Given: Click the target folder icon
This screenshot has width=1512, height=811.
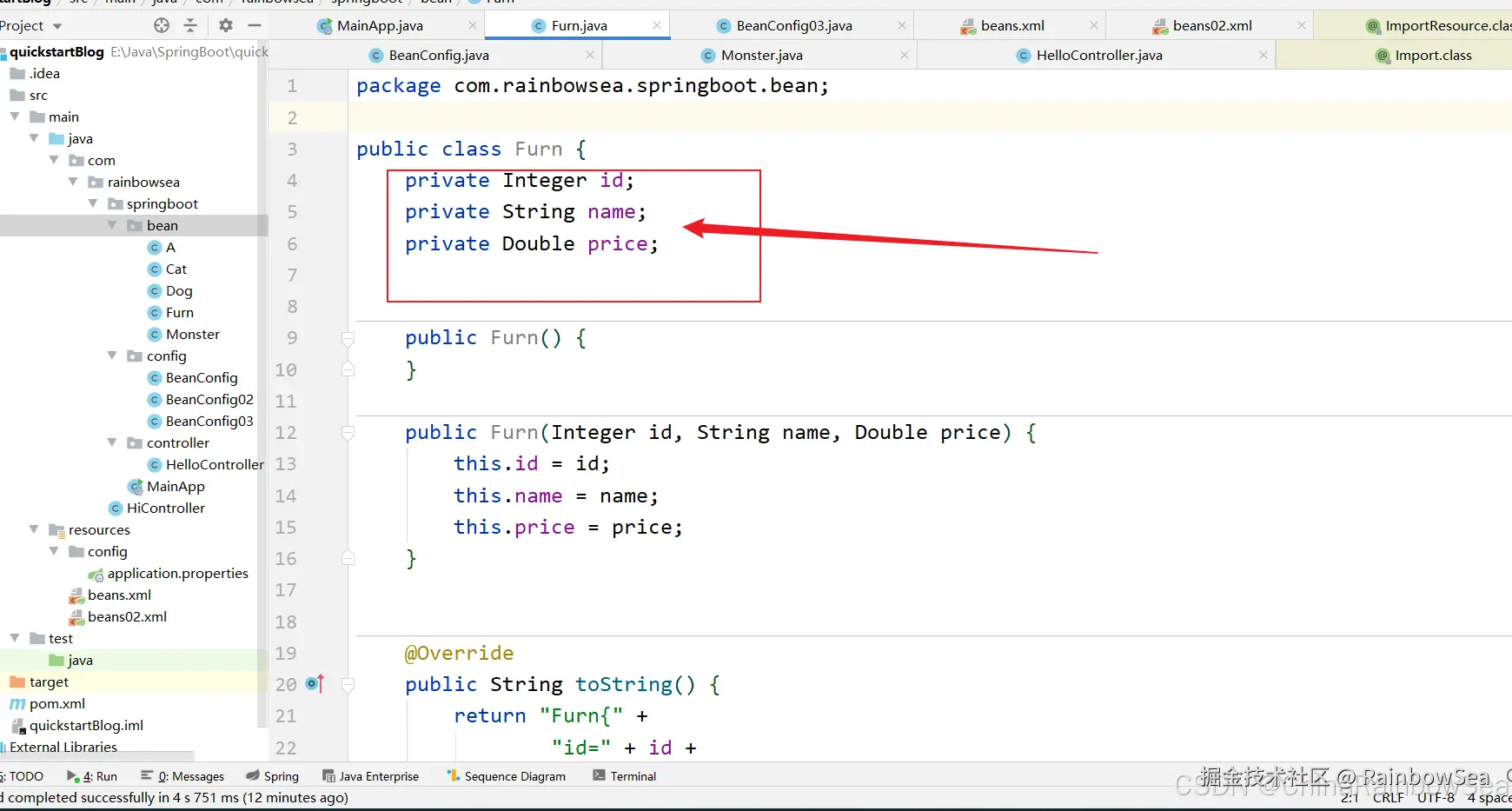Looking at the screenshot, I should coord(17,682).
